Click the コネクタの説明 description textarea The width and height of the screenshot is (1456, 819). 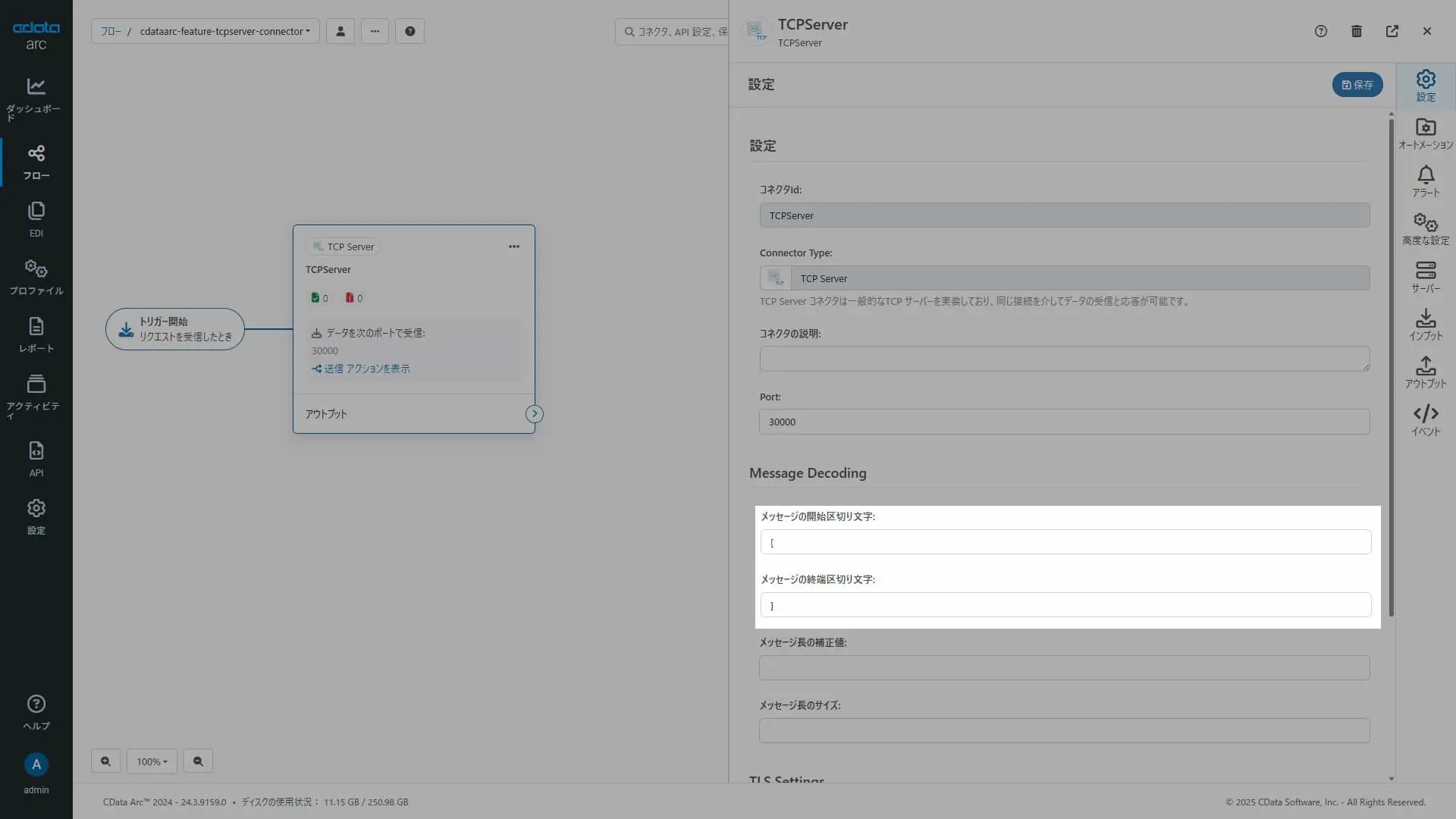point(1065,359)
